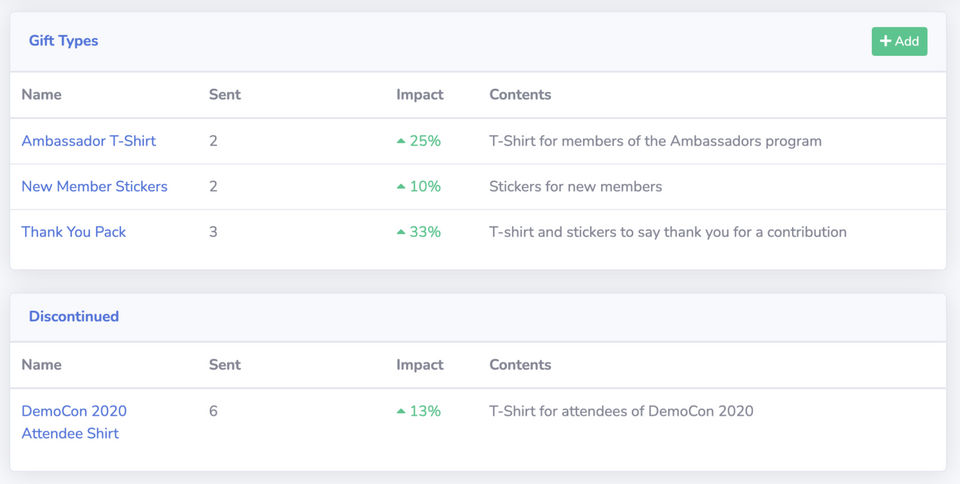
Task: Click Name column header in Gift Types table
Action: point(41,95)
